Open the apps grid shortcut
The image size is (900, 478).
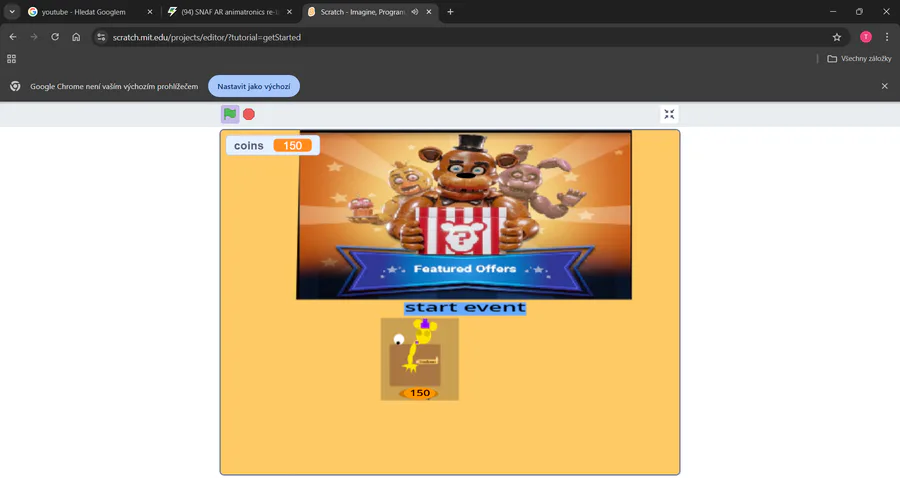point(11,59)
